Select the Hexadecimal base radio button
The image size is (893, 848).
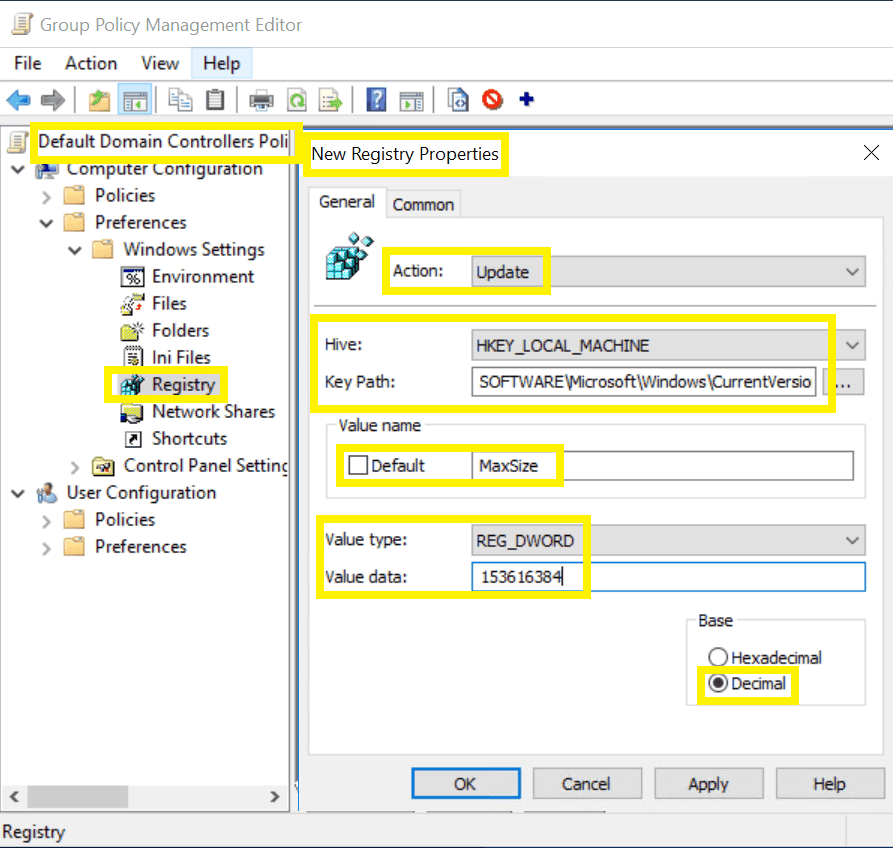coord(718,657)
